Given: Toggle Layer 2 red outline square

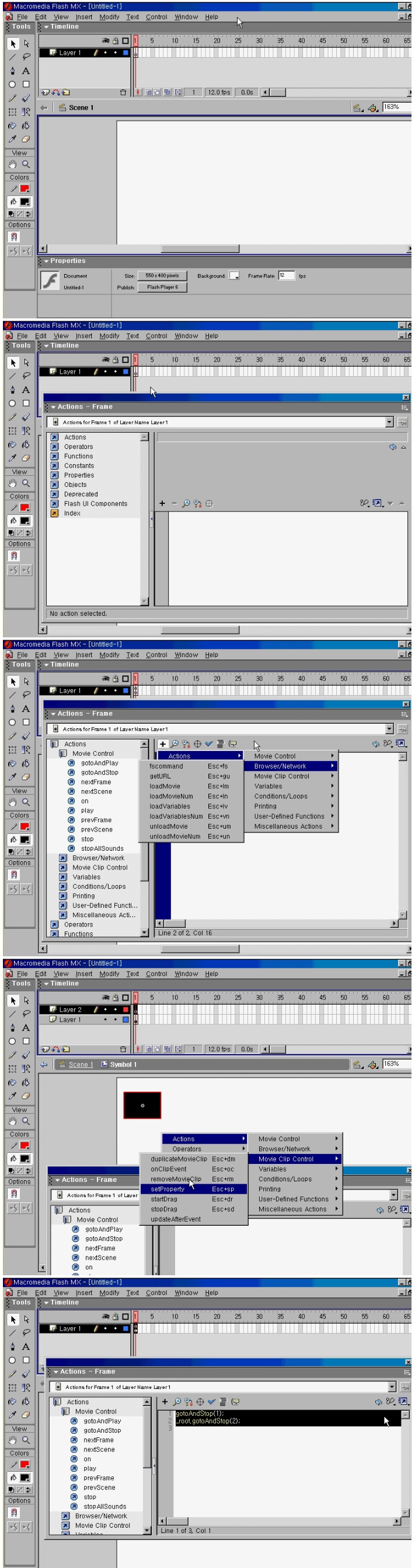Looking at the screenshot, I should click(125, 1009).
